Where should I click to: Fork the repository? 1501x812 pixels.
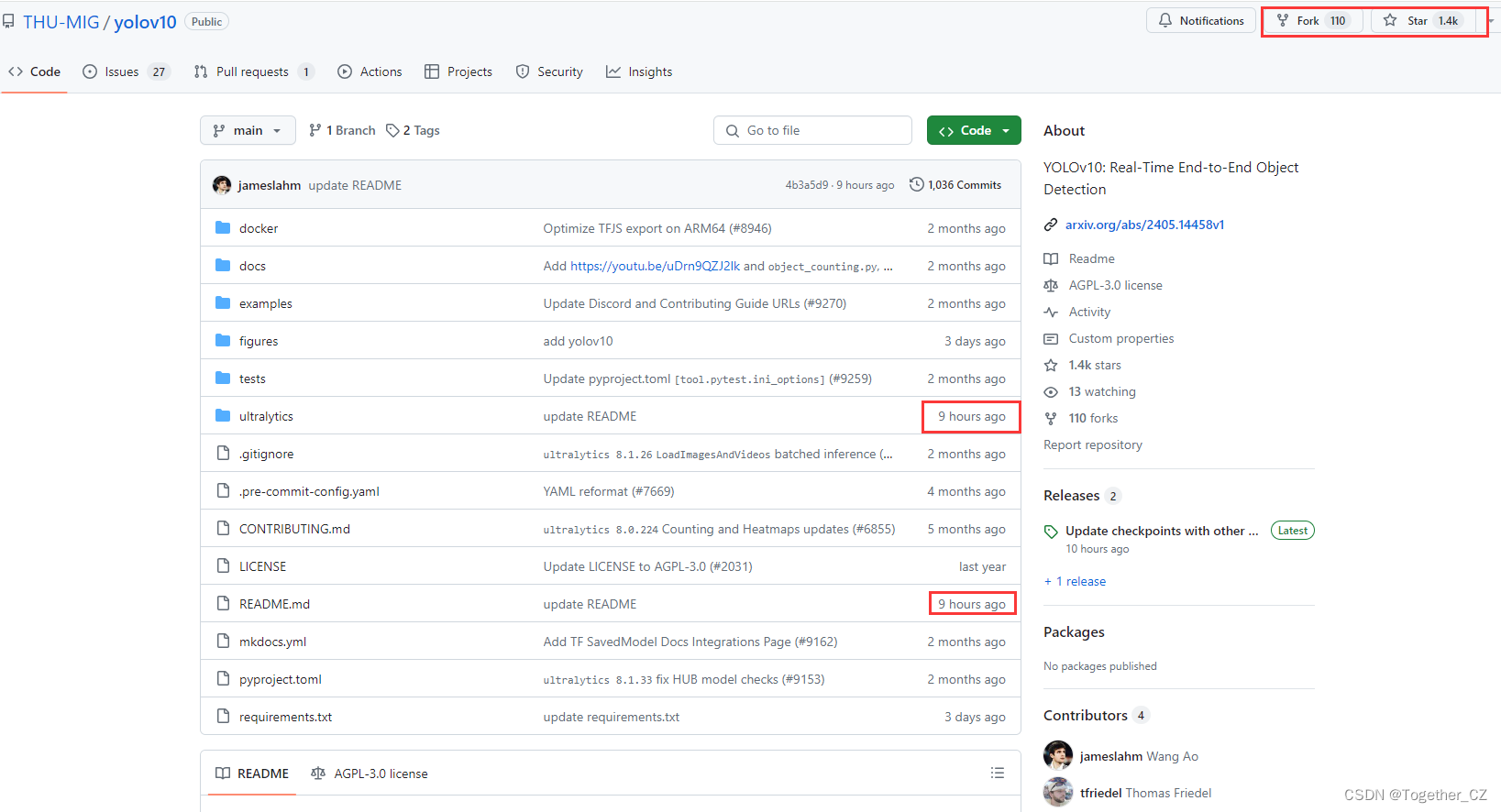(1314, 20)
